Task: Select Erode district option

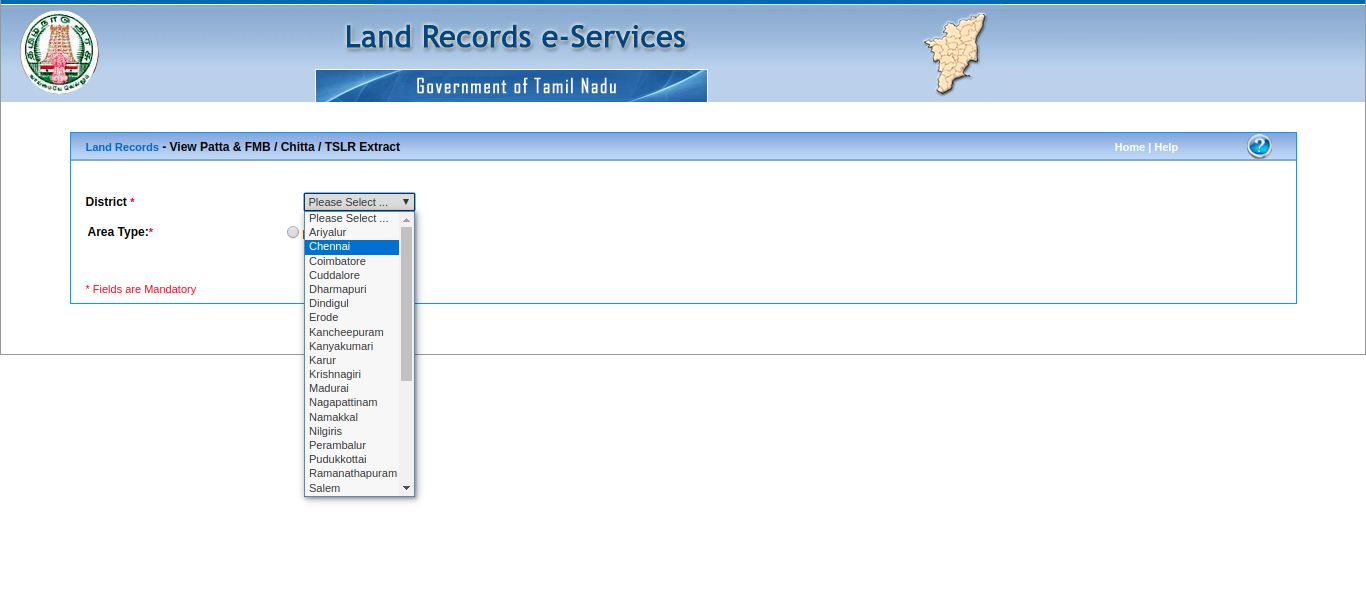Action: tap(352, 317)
